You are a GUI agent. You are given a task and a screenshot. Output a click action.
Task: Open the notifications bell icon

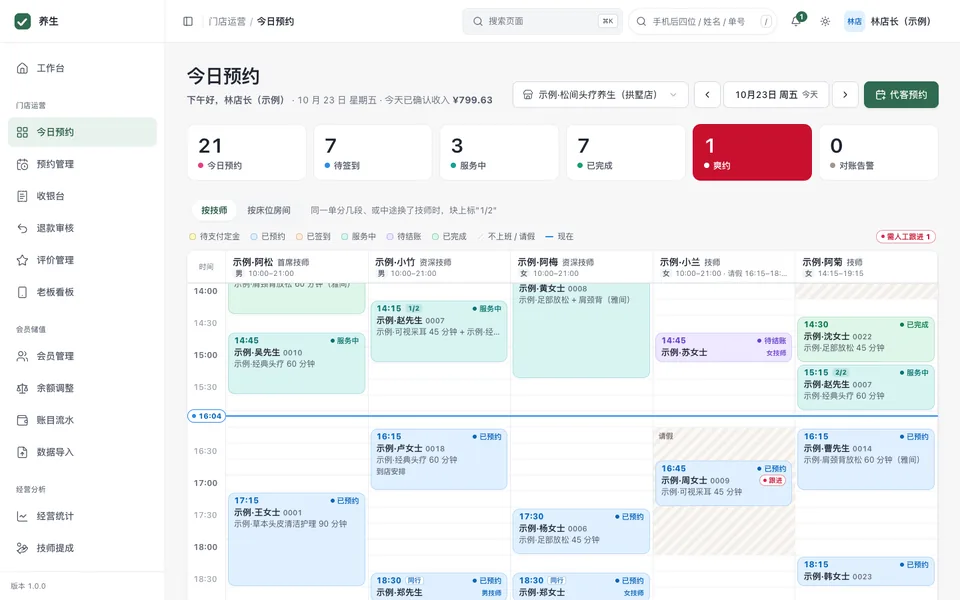click(795, 21)
